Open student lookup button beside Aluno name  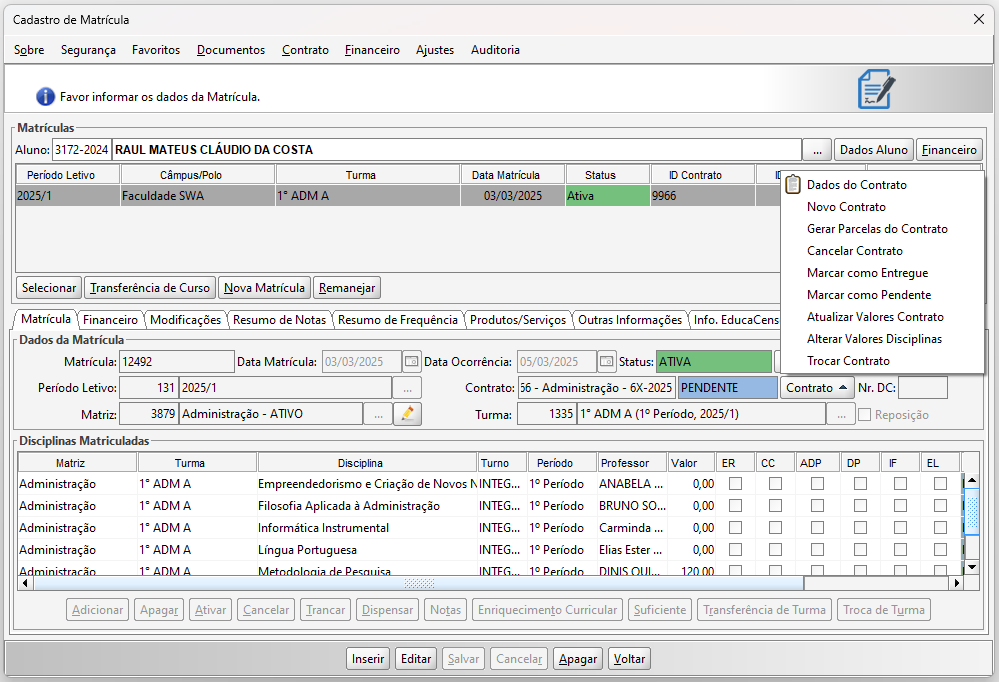[x=817, y=150]
